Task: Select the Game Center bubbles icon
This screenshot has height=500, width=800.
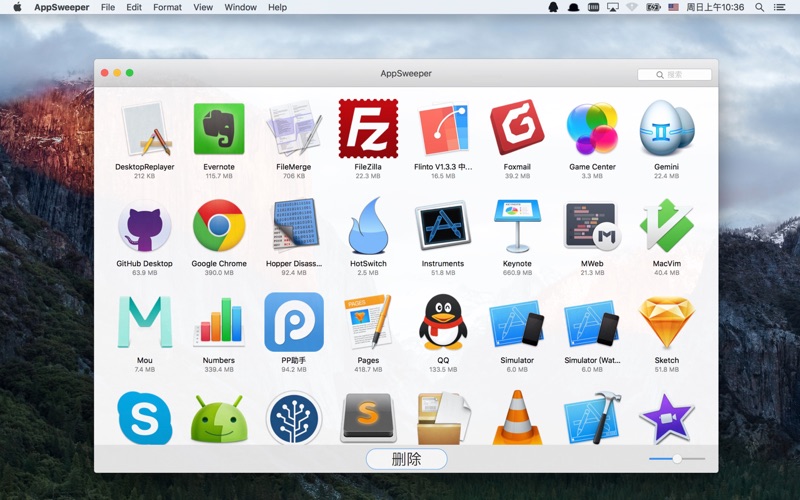Action: (592, 129)
